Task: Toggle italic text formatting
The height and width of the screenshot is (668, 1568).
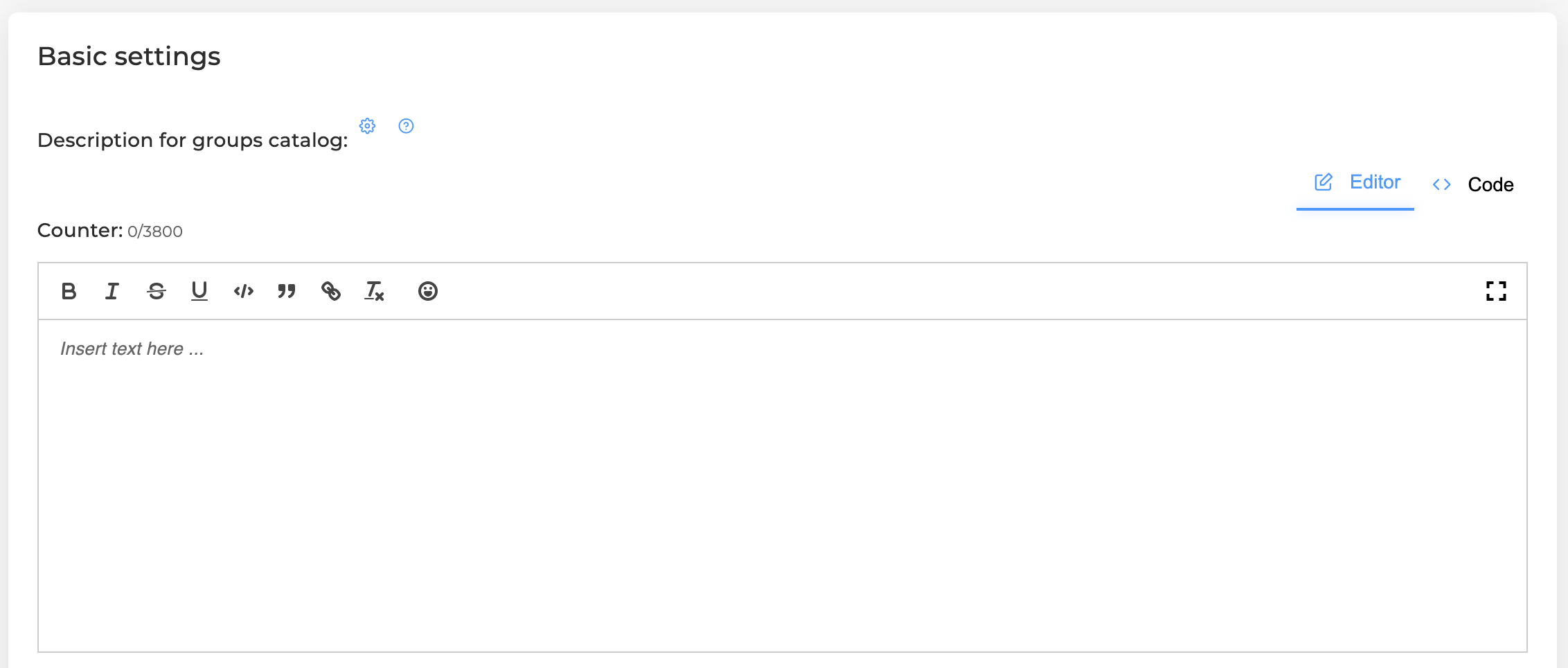Action: point(112,291)
